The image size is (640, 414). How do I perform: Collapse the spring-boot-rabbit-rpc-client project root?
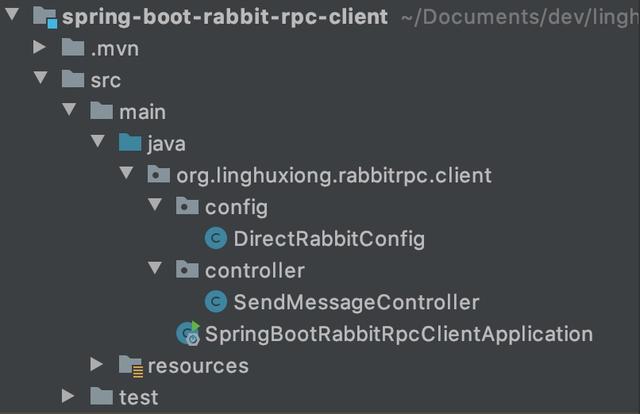(x=12, y=14)
